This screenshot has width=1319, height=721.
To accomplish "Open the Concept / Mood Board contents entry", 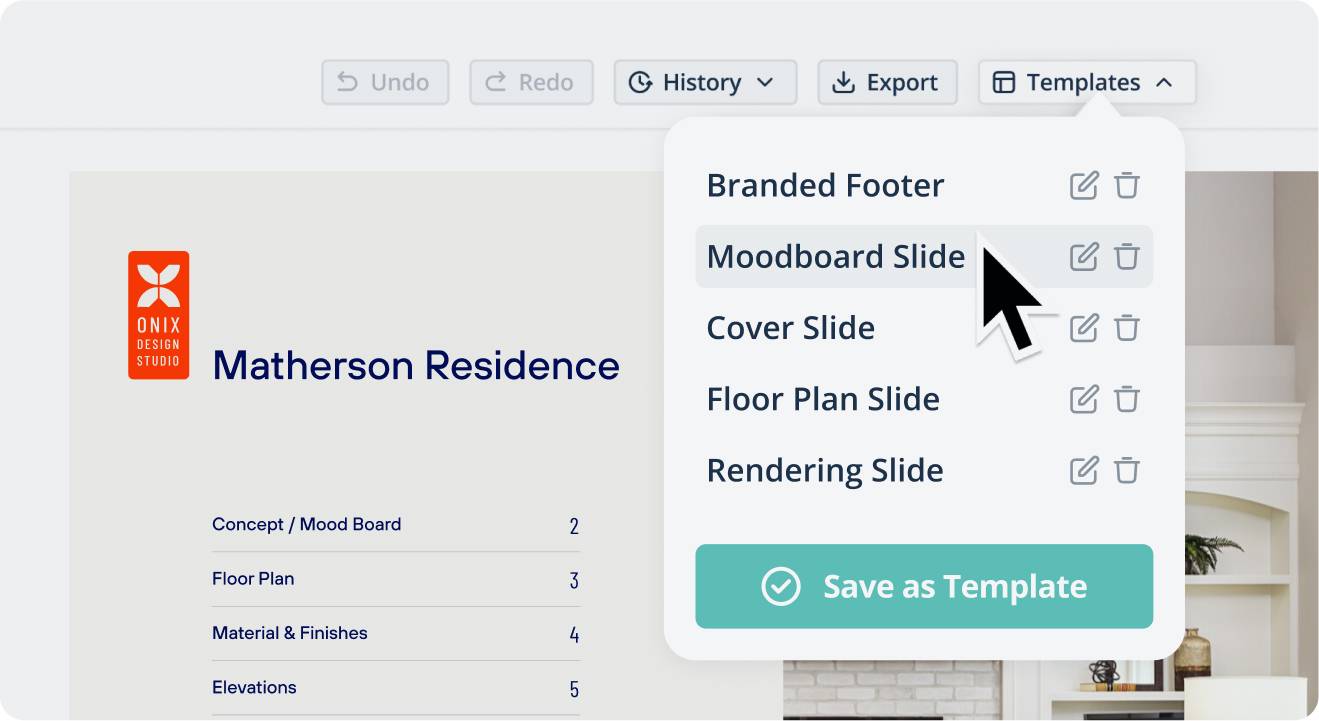I will pos(306,525).
